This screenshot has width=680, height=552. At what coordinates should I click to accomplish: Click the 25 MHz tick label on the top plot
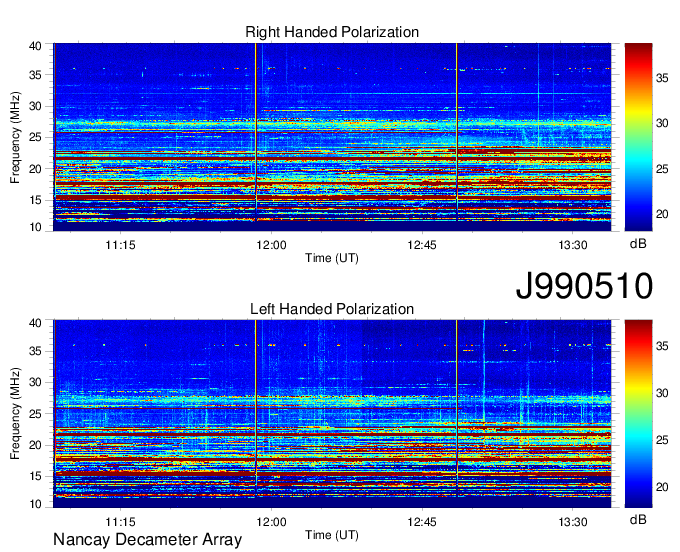(x=35, y=137)
